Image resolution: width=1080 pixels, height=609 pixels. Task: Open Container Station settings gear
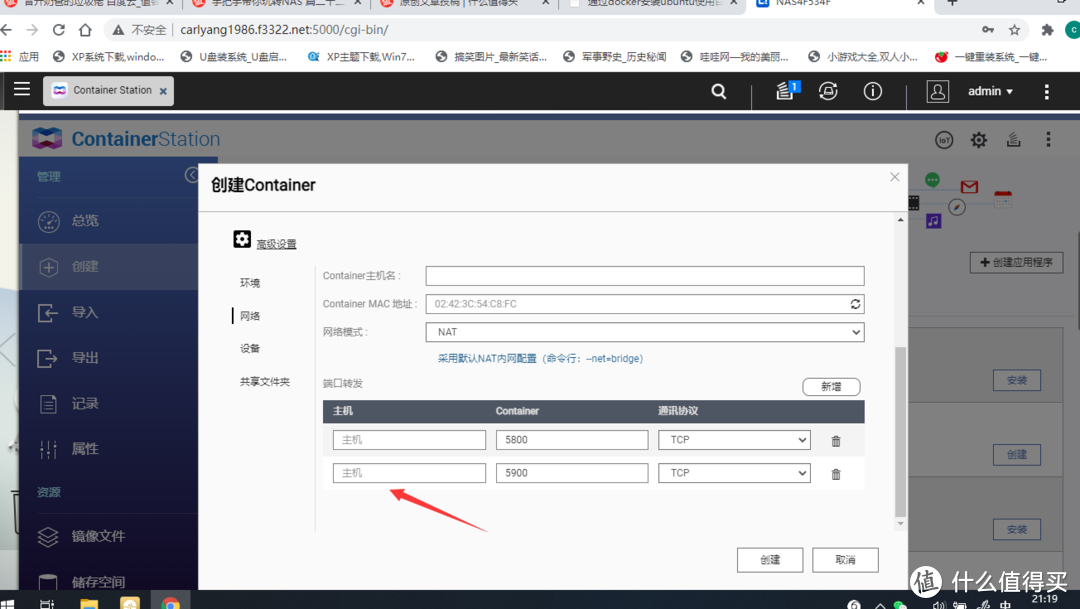tap(979, 140)
